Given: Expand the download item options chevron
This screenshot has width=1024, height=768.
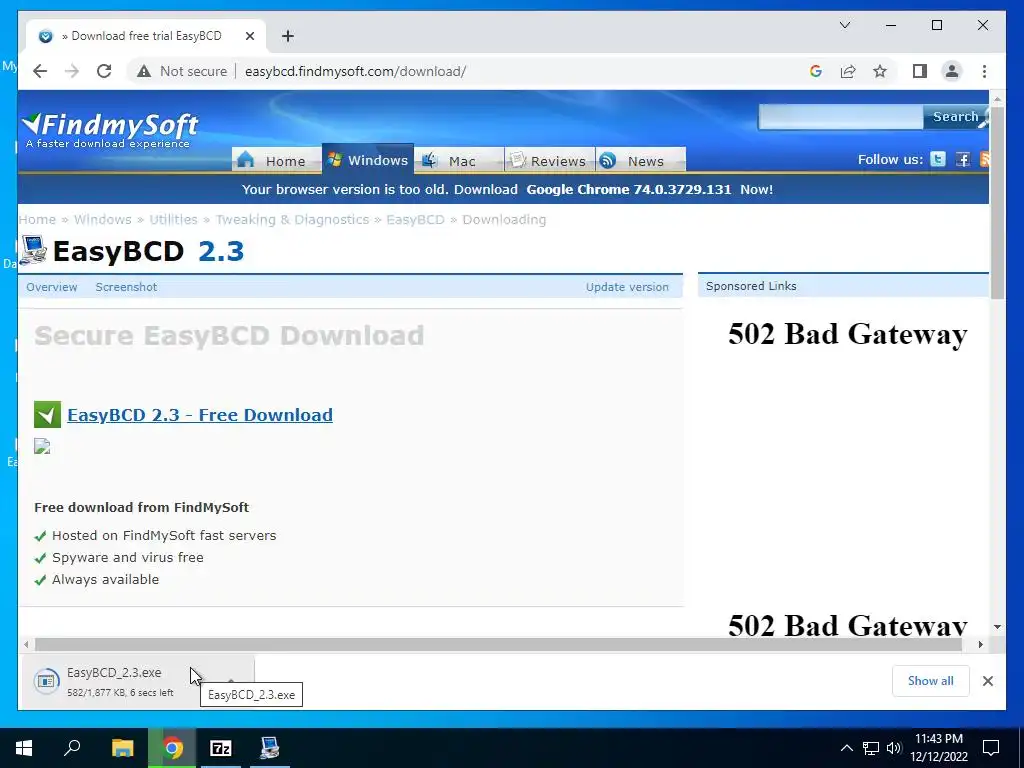Looking at the screenshot, I should click(231, 681).
